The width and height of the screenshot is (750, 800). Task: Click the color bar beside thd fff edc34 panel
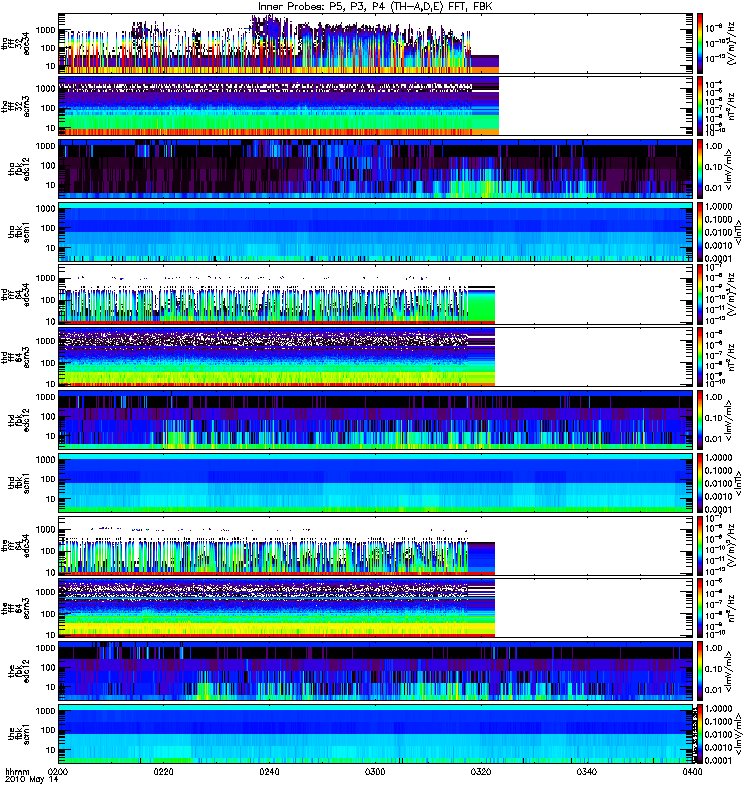(x=700, y=294)
